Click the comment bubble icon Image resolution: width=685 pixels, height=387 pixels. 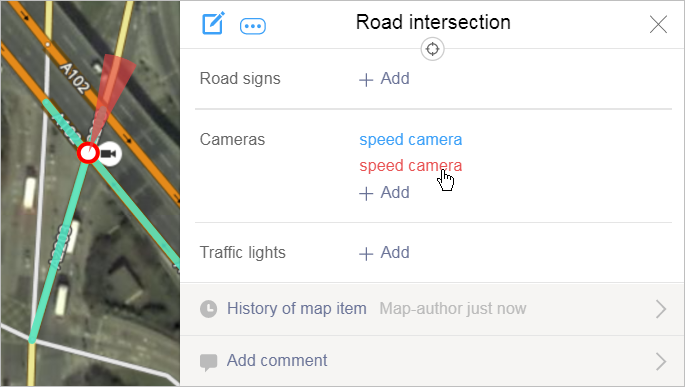pyautogui.click(x=208, y=362)
